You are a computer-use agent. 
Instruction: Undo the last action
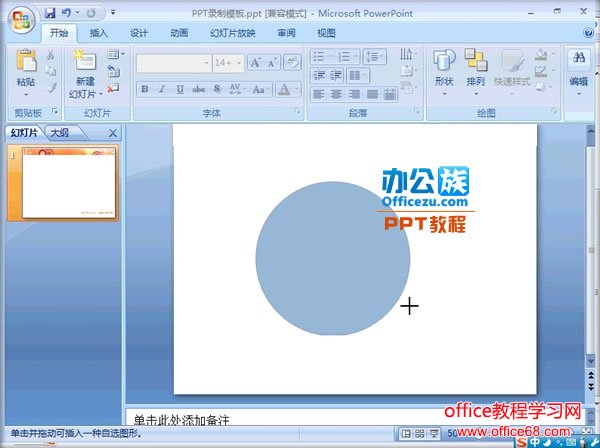pyautogui.click(x=66, y=13)
